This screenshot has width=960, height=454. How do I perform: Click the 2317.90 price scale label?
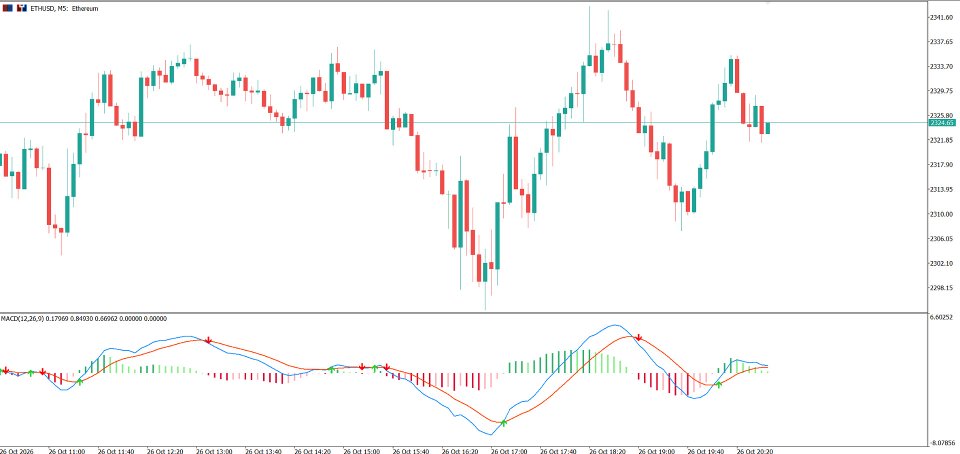pos(941,165)
